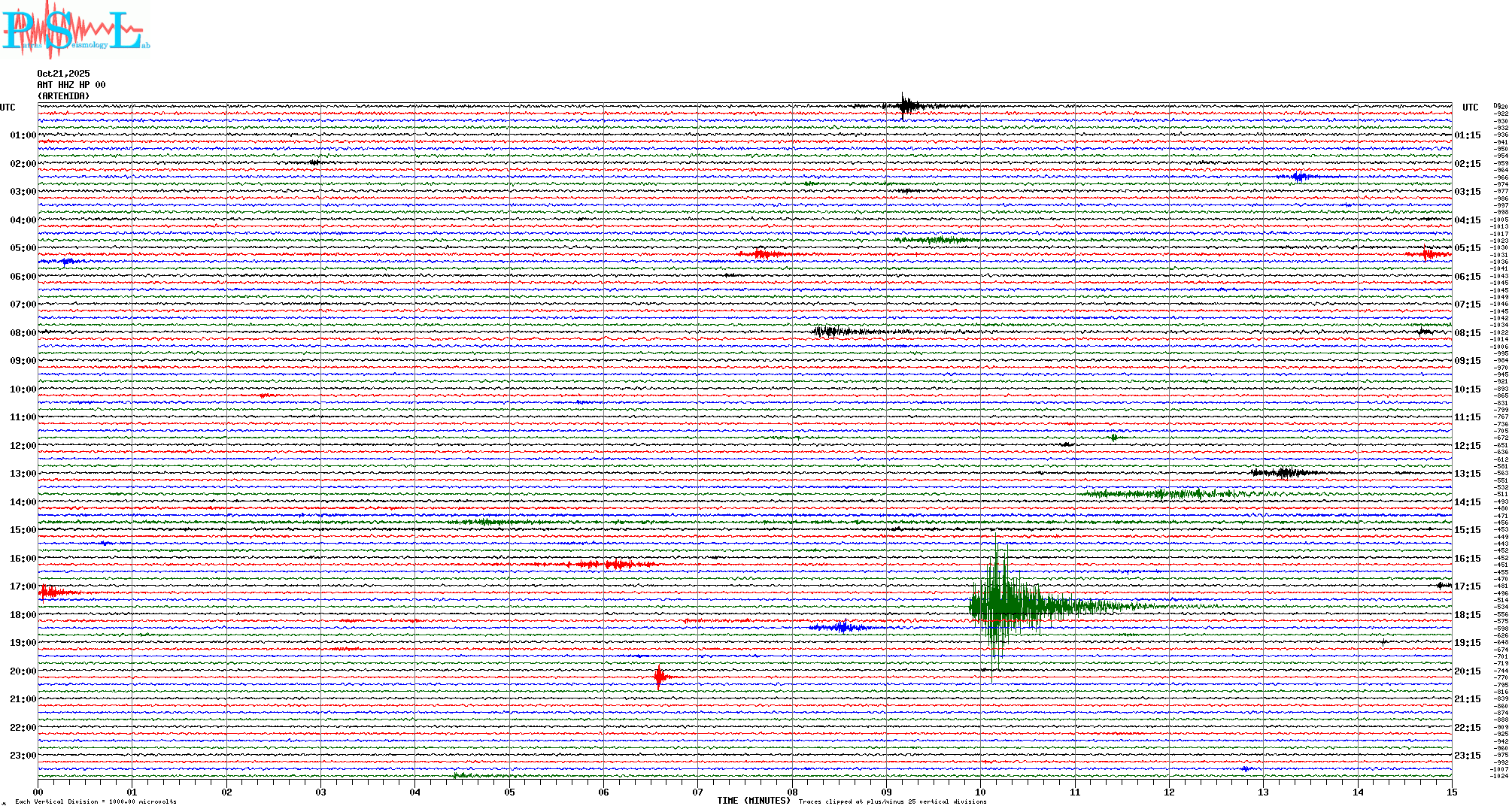This screenshot has width=1512, height=812.
Task: Click the TIME (MINUTES) axis label
Action: click(753, 801)
